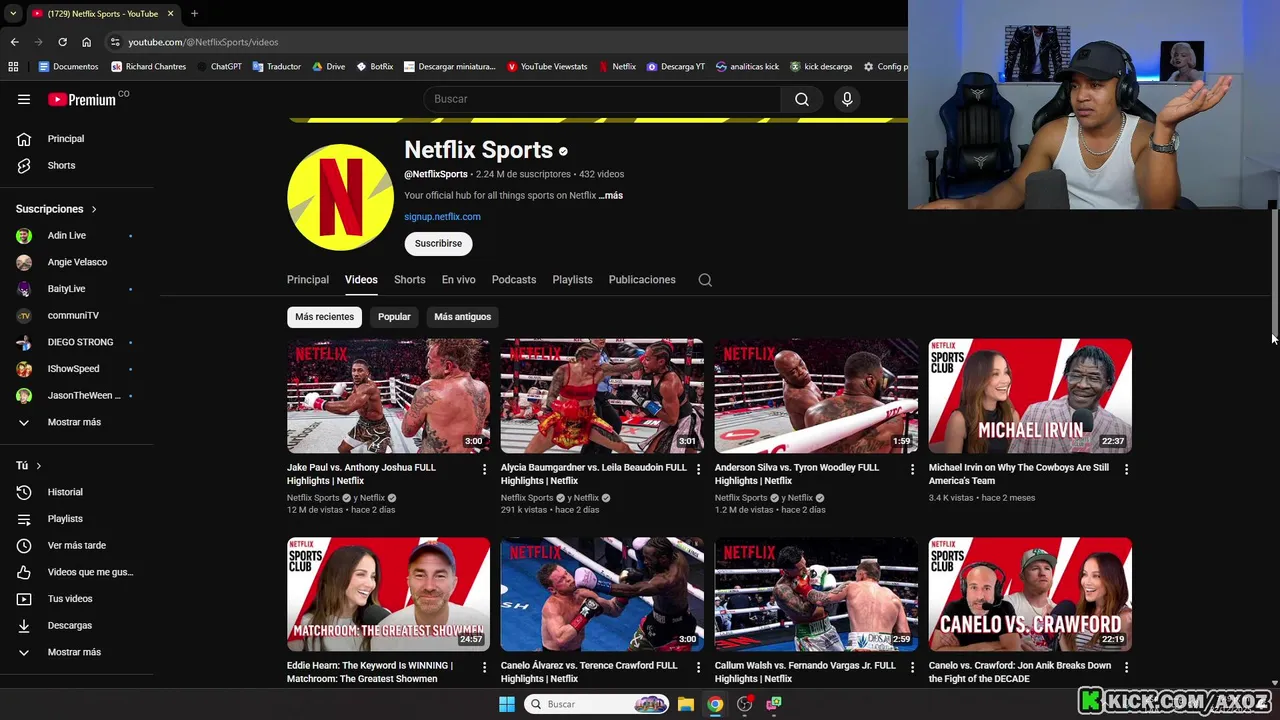Open ChatGPT bookmark
The width and height of the screenshot is (1280, 720).
(x=219, y=67)
